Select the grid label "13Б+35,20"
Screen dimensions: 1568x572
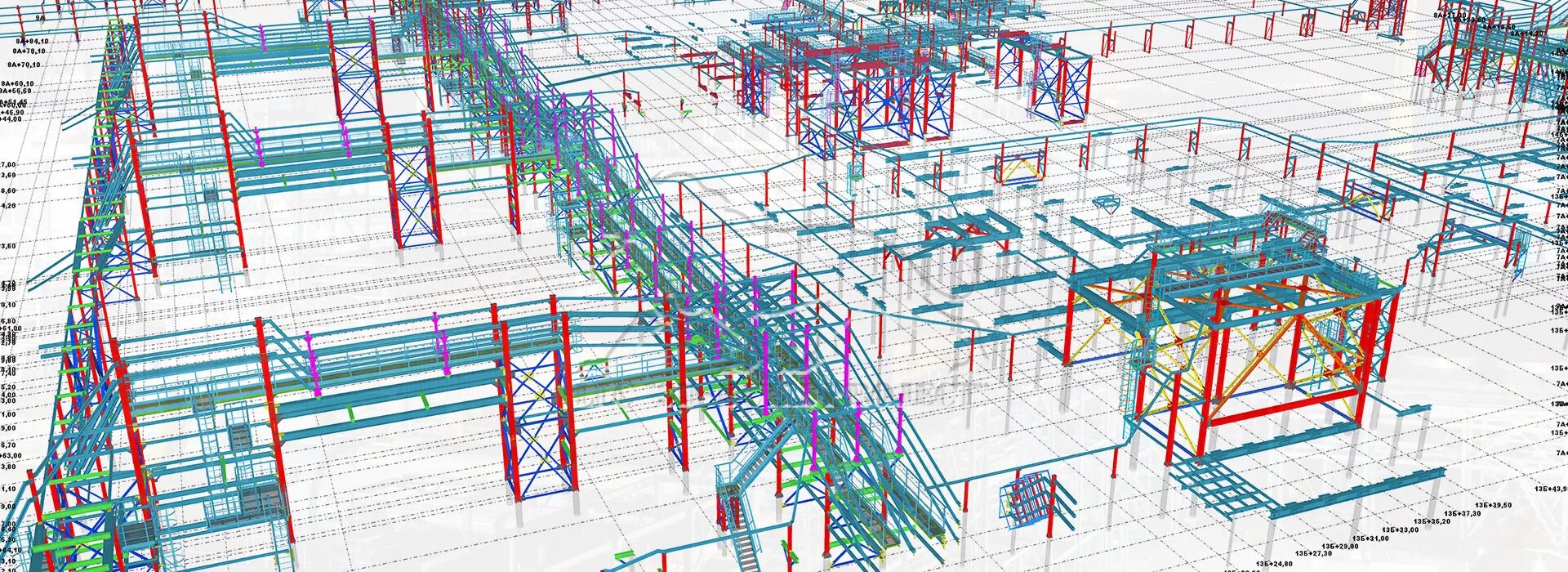tap(1432, 521)
